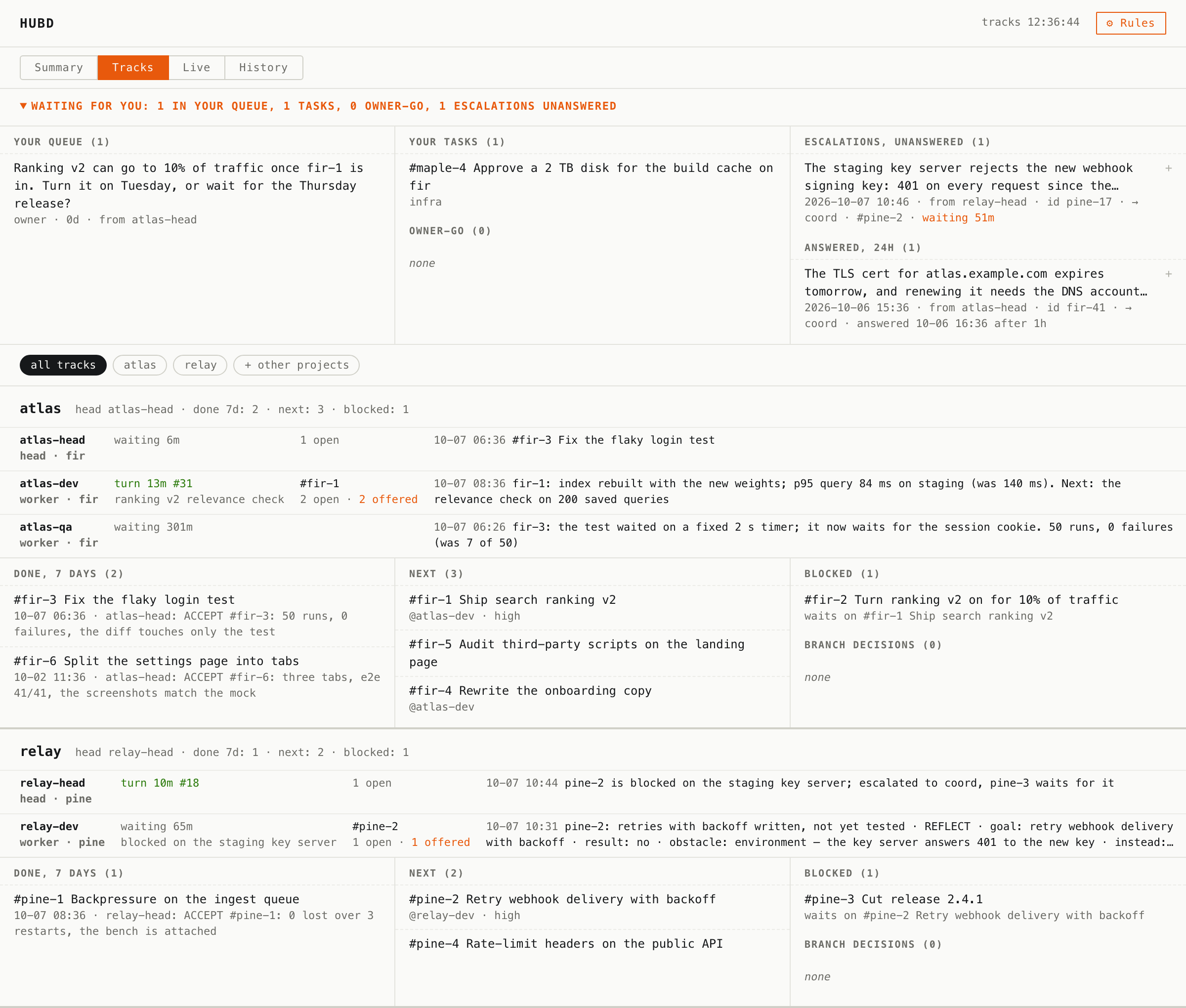Go to the History tab

click(x=263, y=67)
